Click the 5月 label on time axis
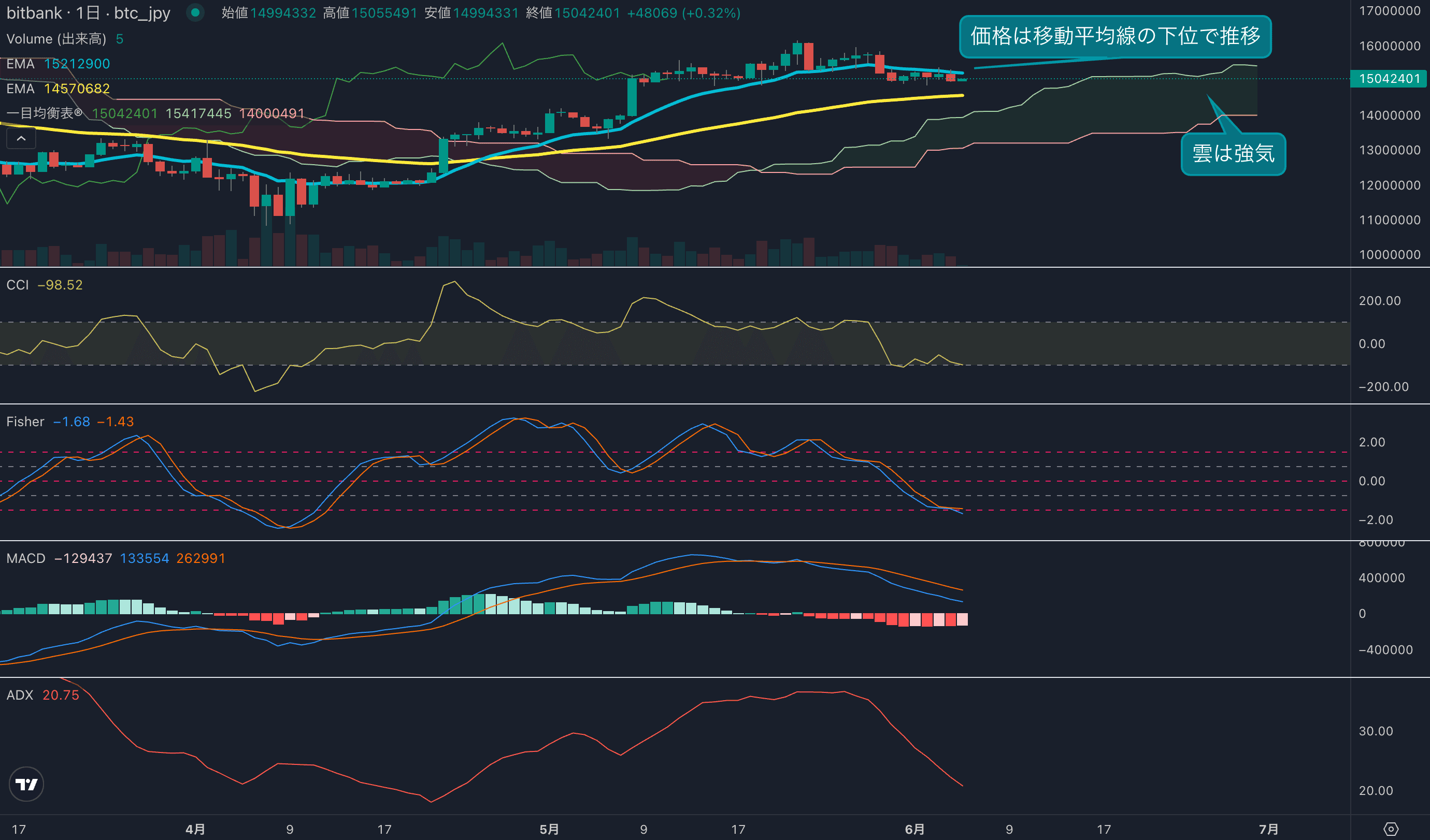This screenshot has height=840, width=1430. point(549,829)
